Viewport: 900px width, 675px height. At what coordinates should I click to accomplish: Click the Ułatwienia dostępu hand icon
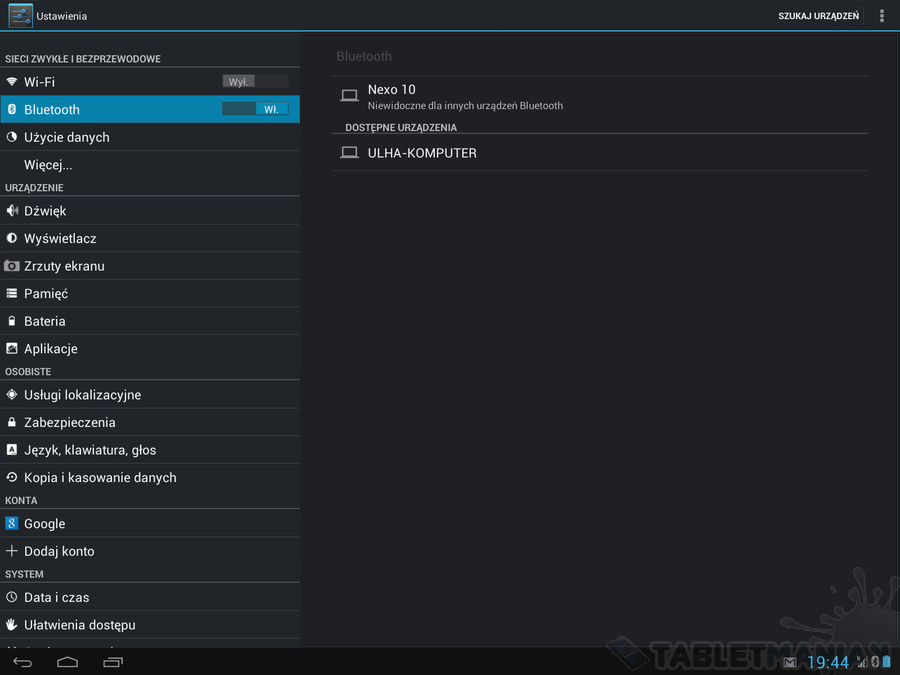(11, 624)
